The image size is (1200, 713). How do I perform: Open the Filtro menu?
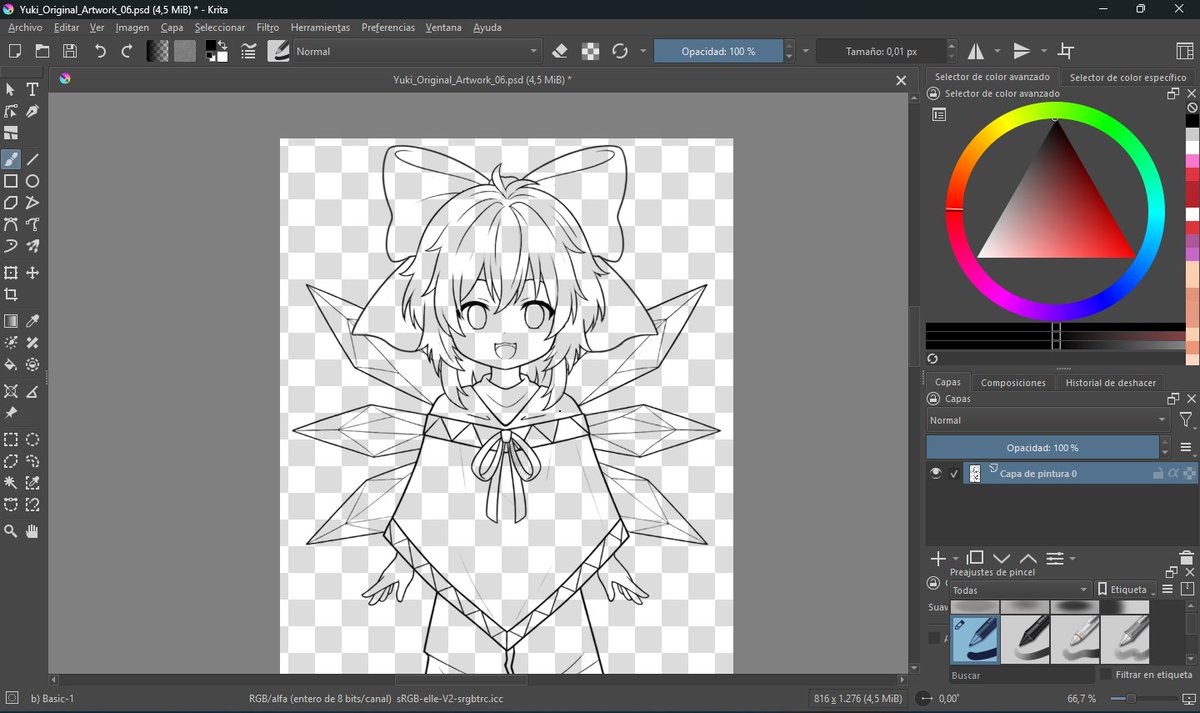pyautogui.click(x=268, y=27)
